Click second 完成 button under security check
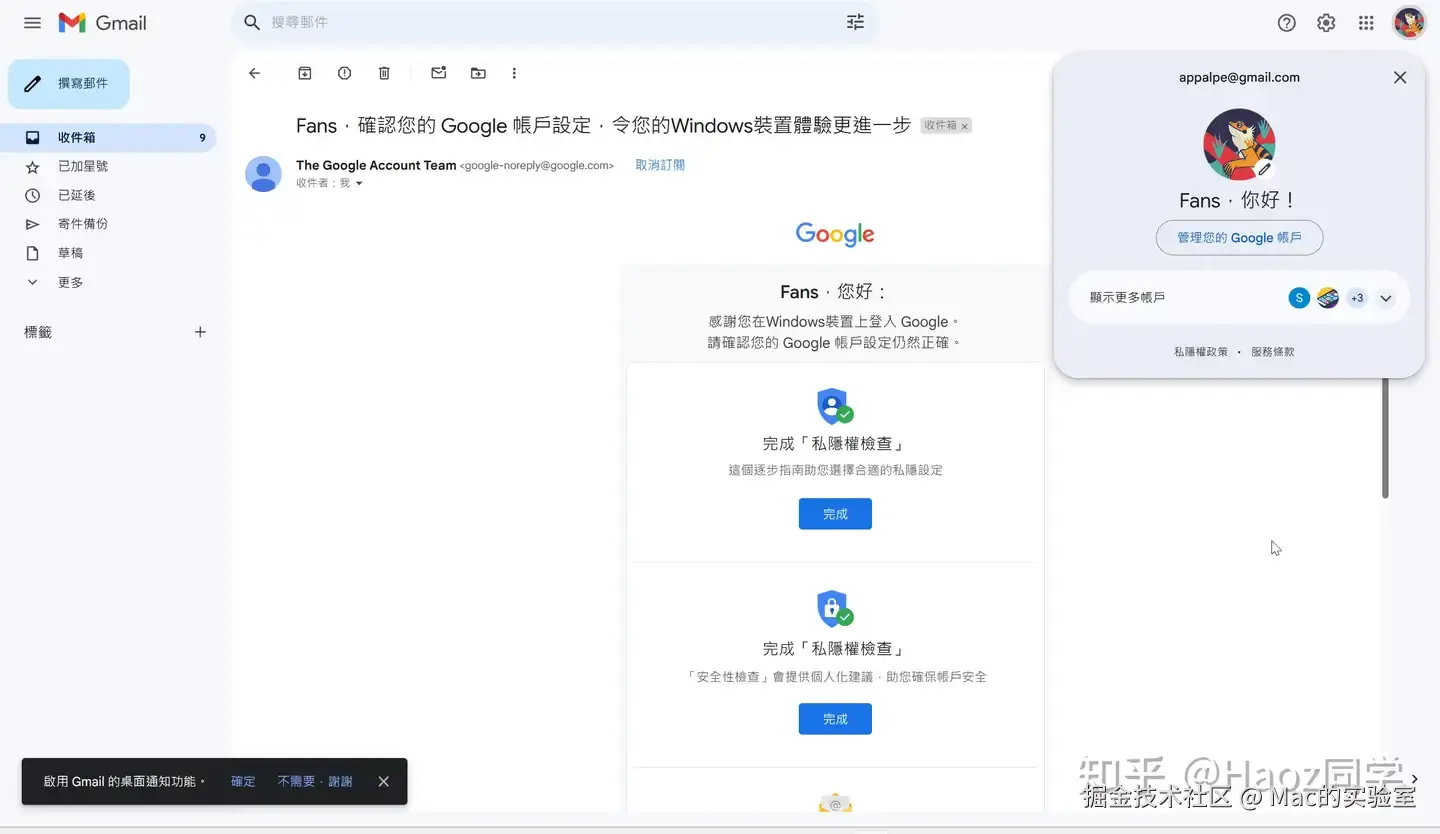 tap(835, 719)
